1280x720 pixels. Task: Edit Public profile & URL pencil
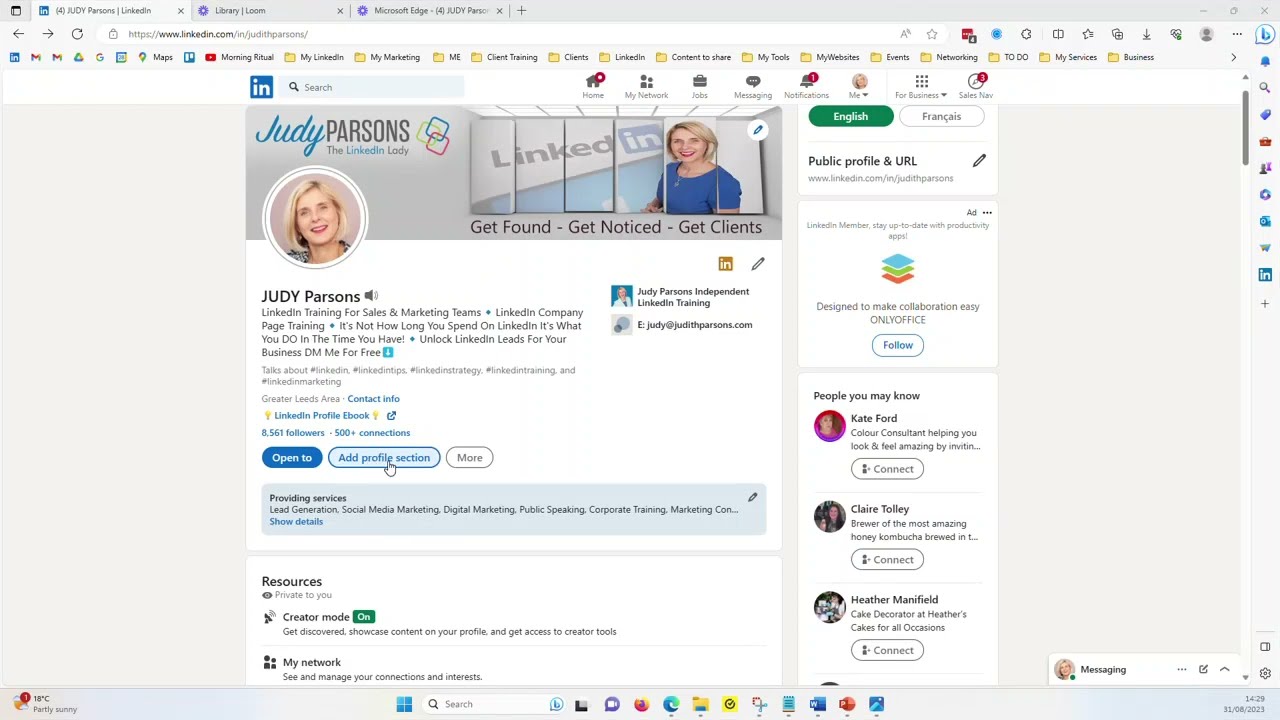click(x=979, y=161)
